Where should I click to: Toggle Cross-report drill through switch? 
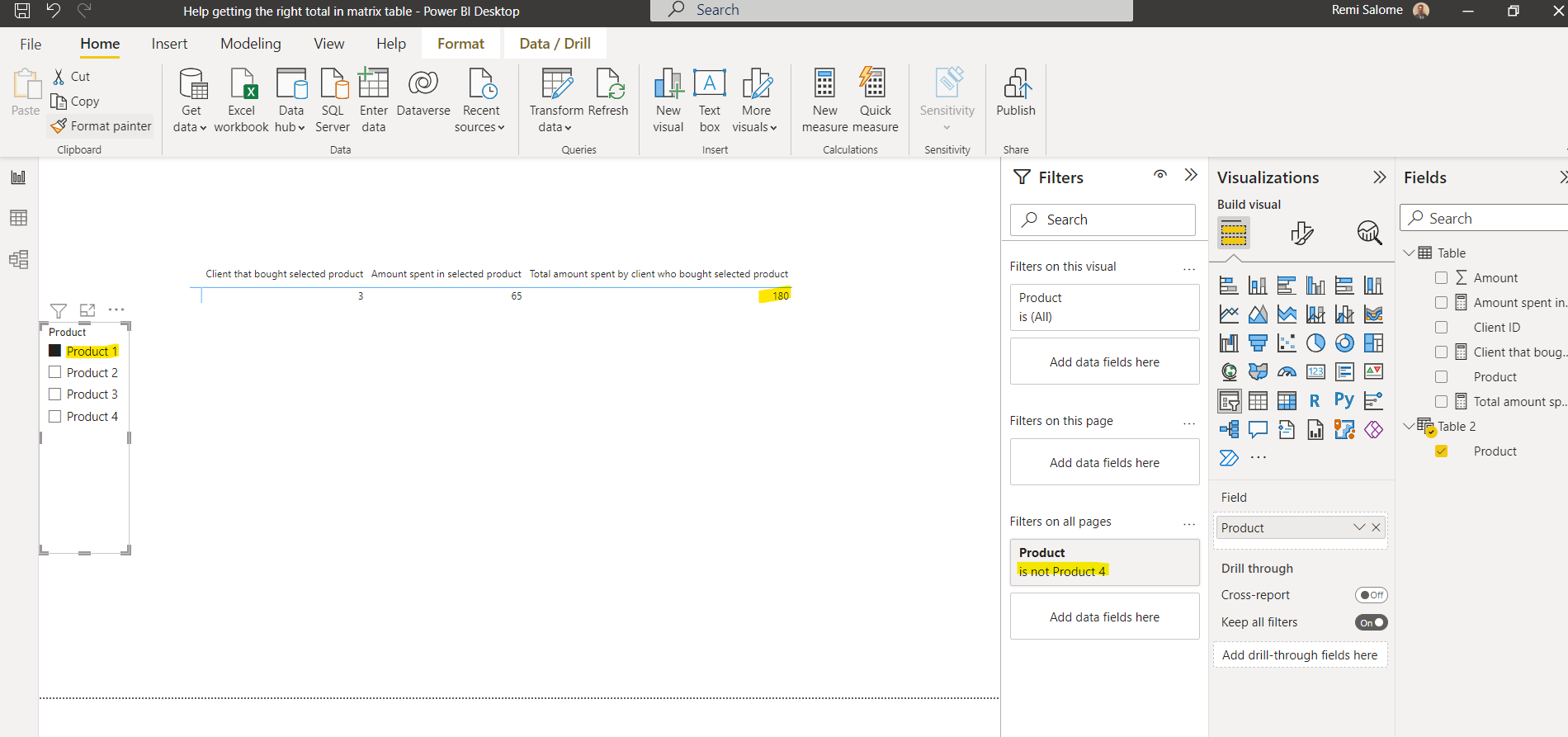tap(1371, 595)
